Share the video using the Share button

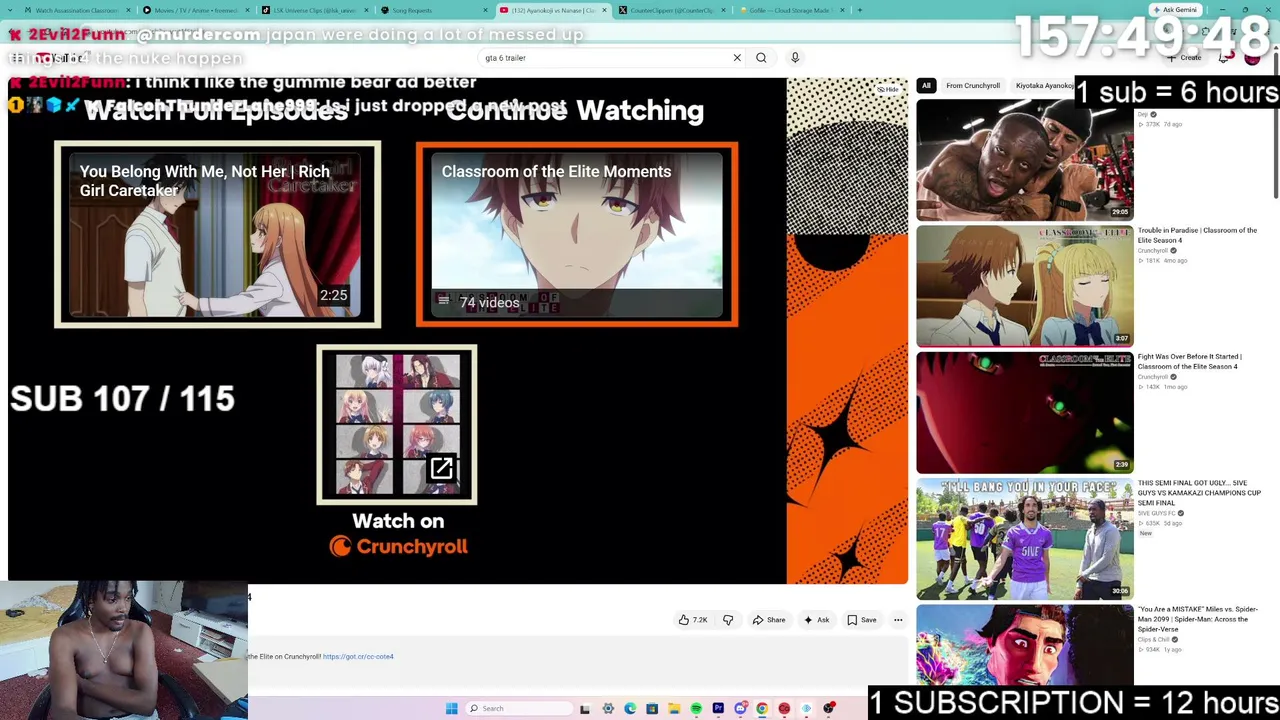click(x=769, y=620)
